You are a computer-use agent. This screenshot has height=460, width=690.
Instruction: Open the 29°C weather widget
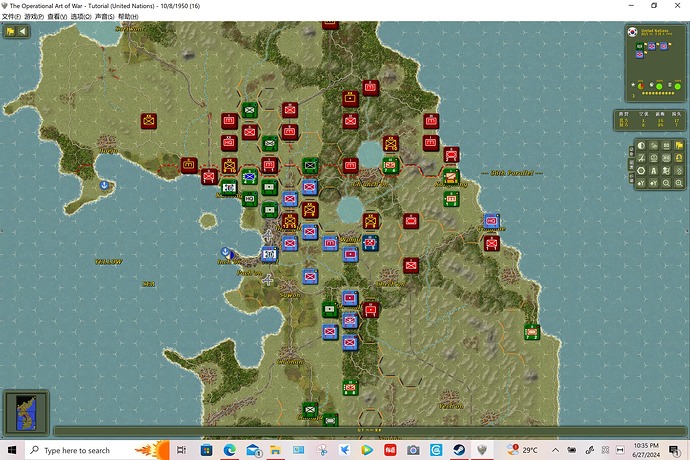point(522,450)
